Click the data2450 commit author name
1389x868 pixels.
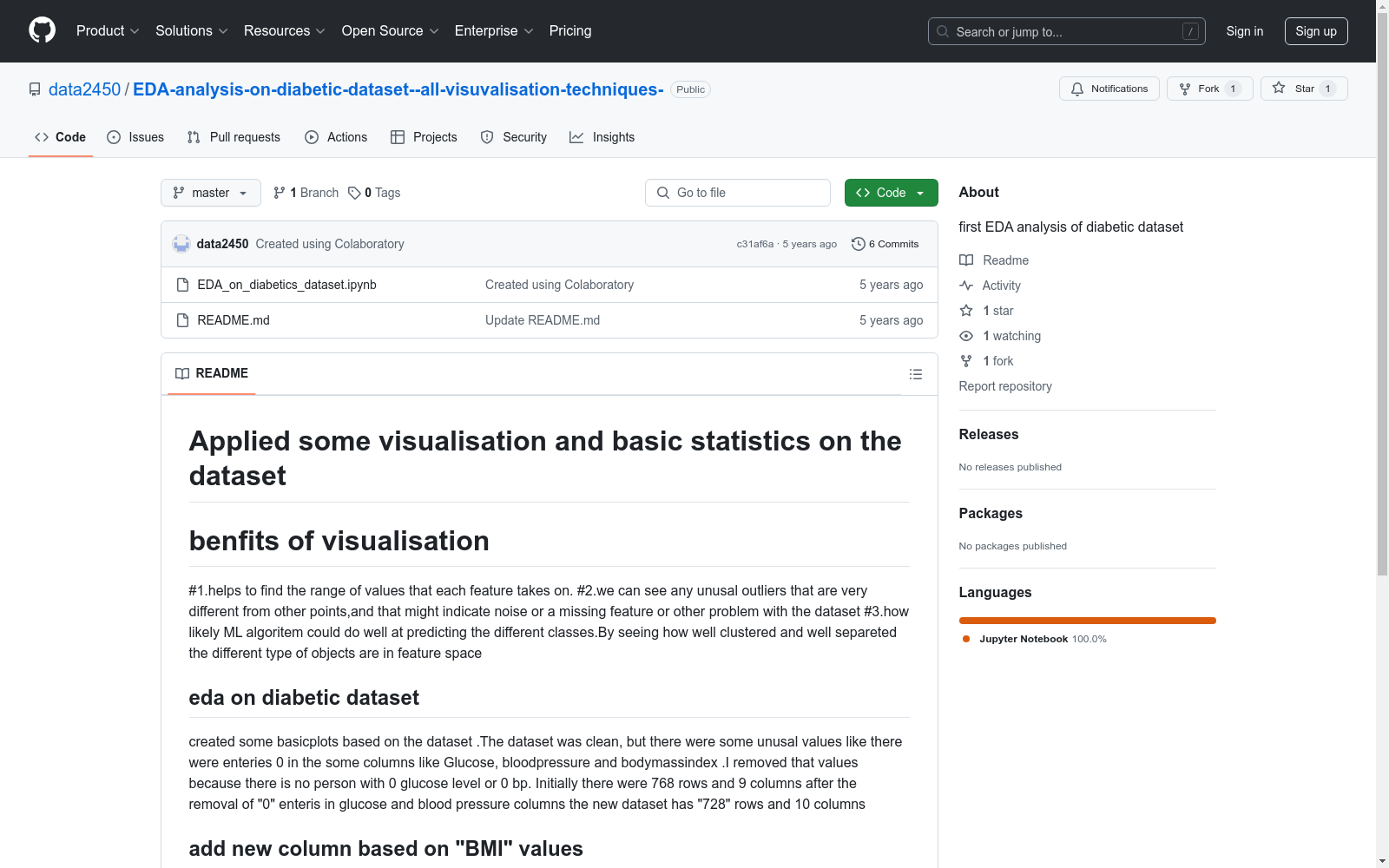pyautogui.click(x=222, y=244)
